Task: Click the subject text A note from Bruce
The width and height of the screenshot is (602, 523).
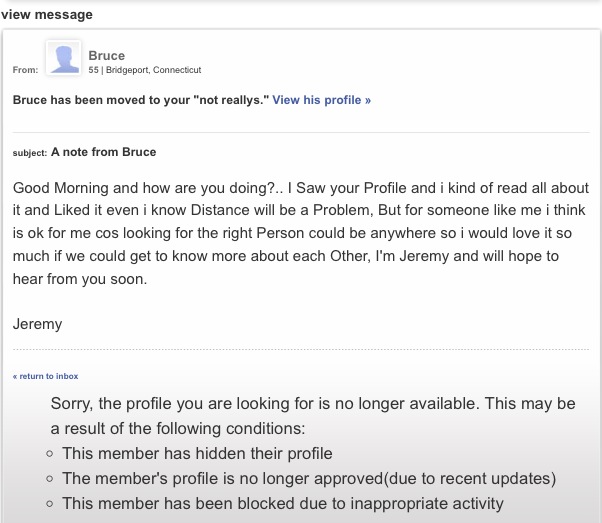Action: click(103, 152)
